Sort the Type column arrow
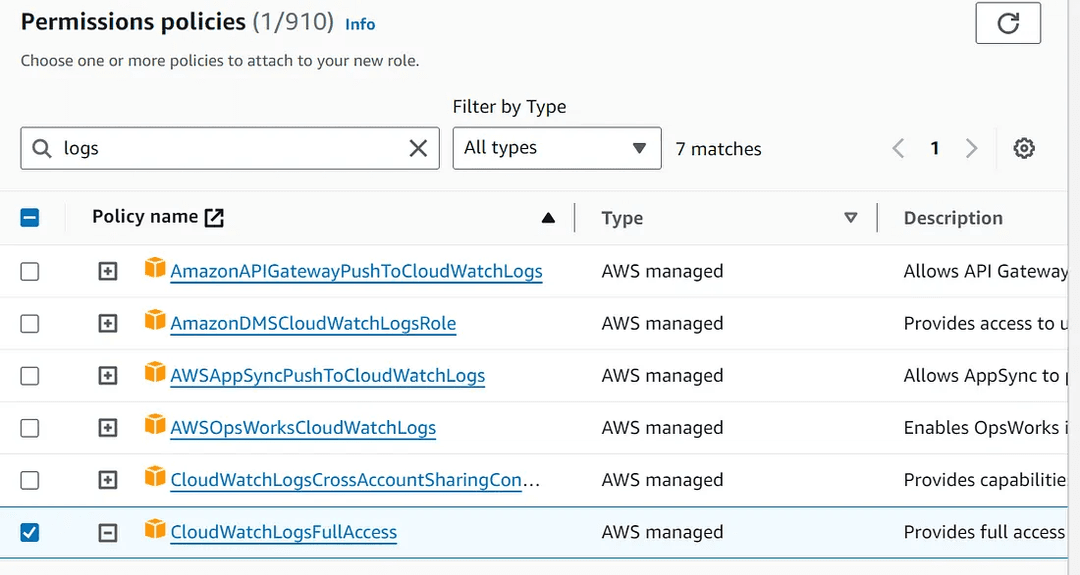Image resolution: width=1080 pixels, height=575 pixels. click(x=851, y=218)
